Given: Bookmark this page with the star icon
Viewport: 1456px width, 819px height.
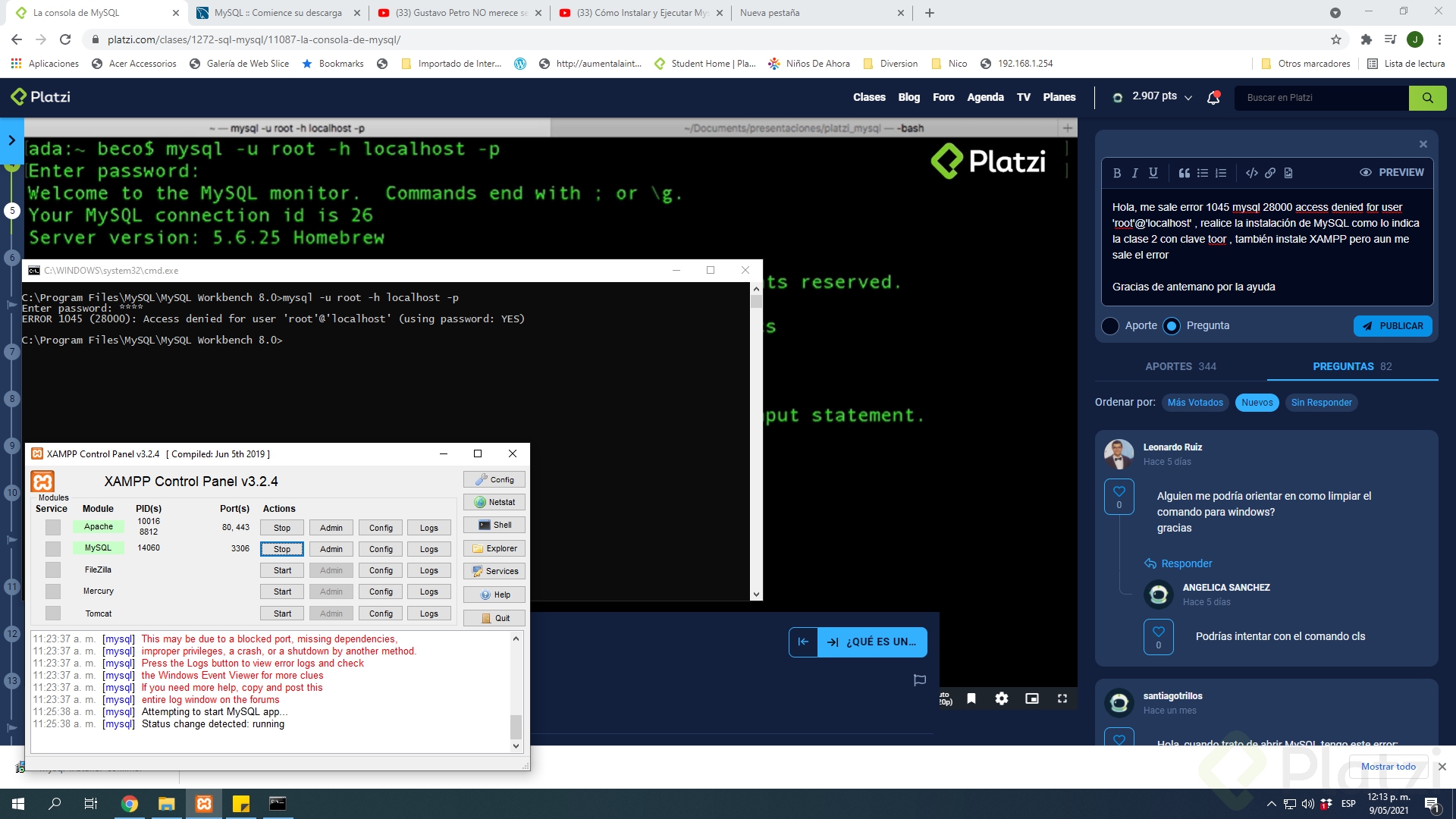Looking at the screenshot, I should (1336, 39).
